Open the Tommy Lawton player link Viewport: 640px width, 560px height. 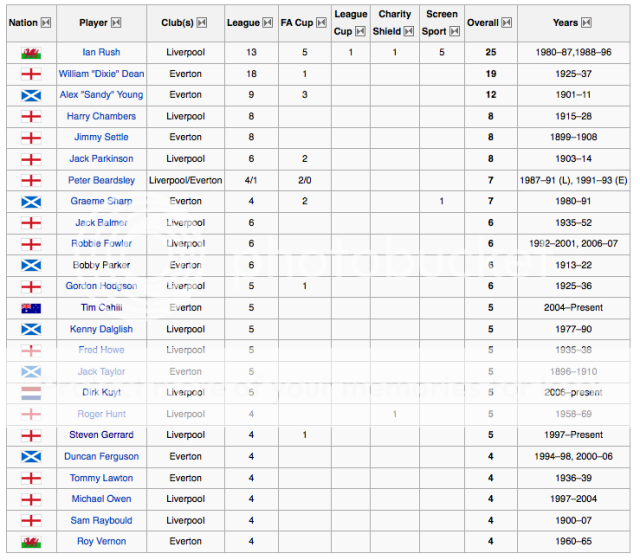(101, 478)
